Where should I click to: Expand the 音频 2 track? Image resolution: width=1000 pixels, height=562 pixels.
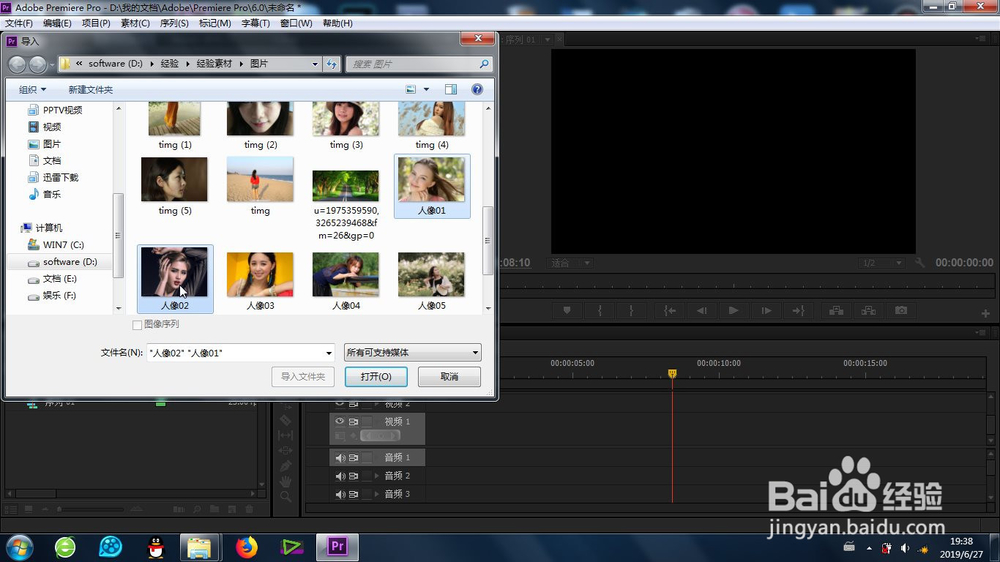(376, 476)
